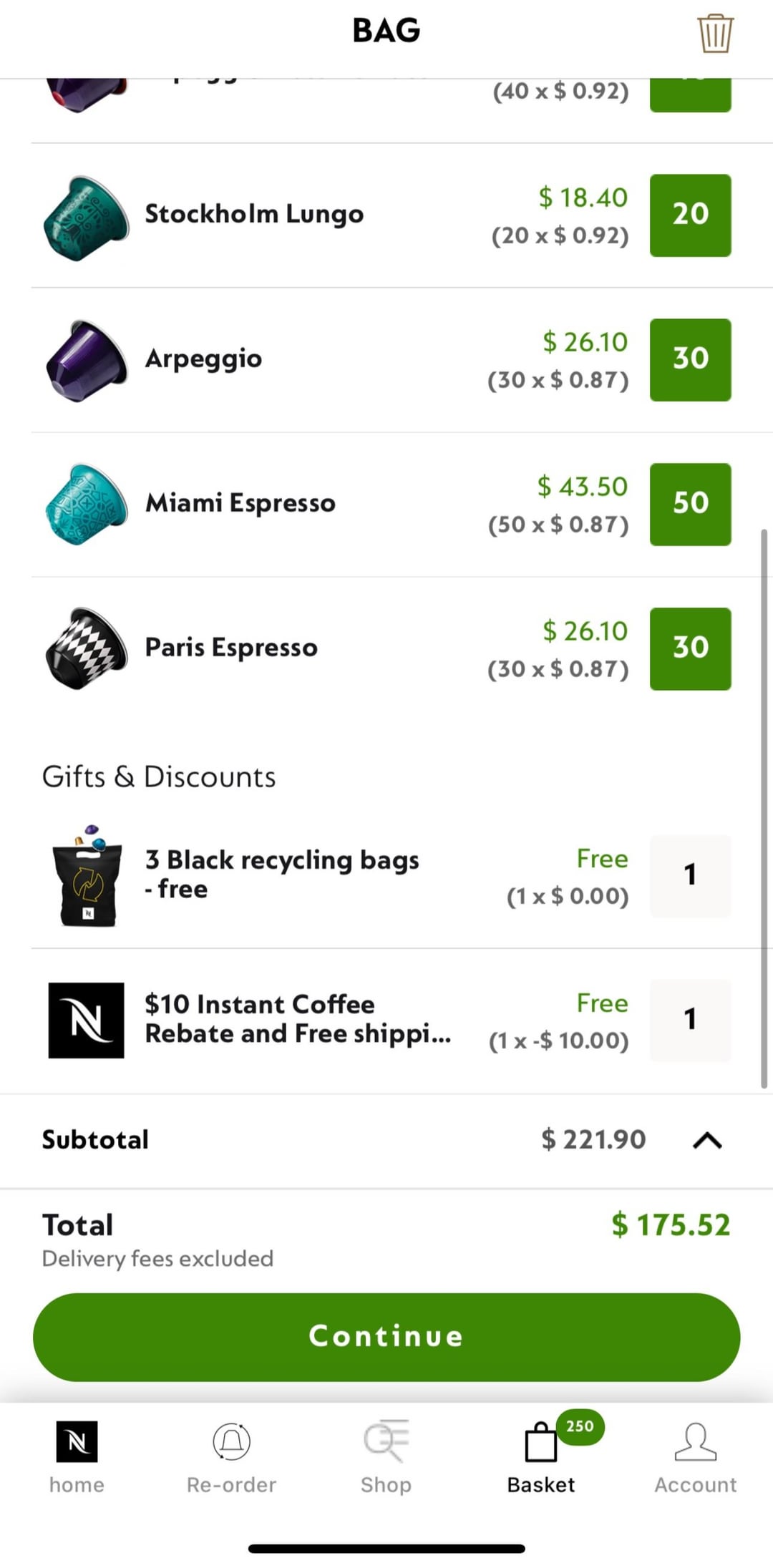This screenshot has height=1568, width=773.
Task: Tap the Arpeggio product name
Action: coord(203,359)
